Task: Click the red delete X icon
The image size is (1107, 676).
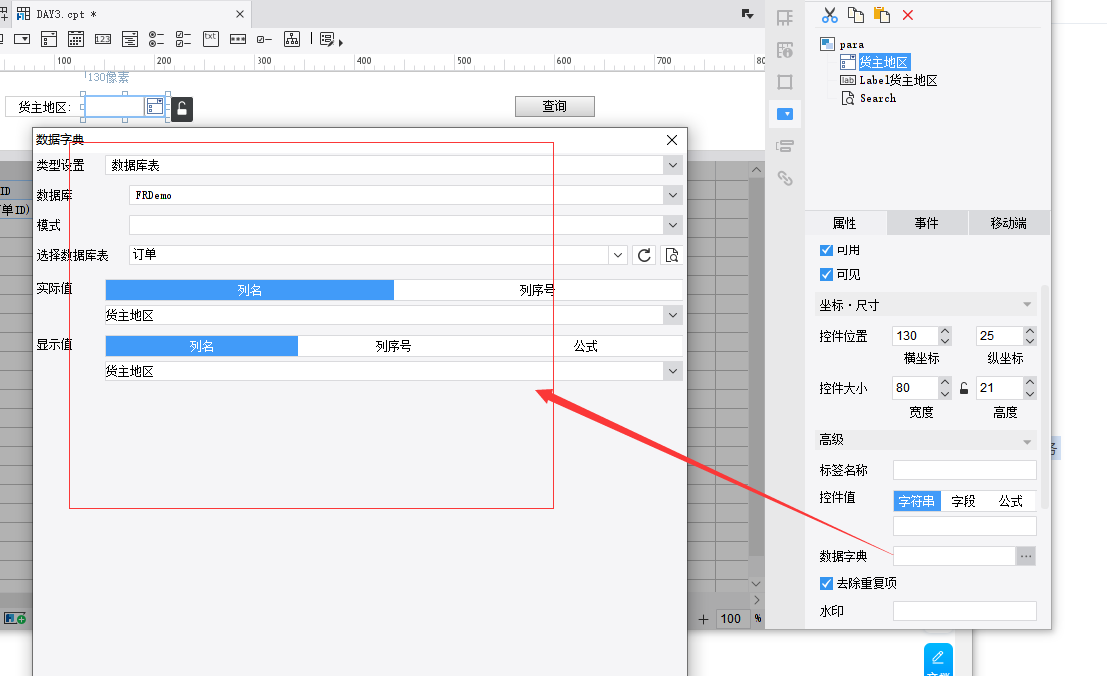Action: click(908, 15)
